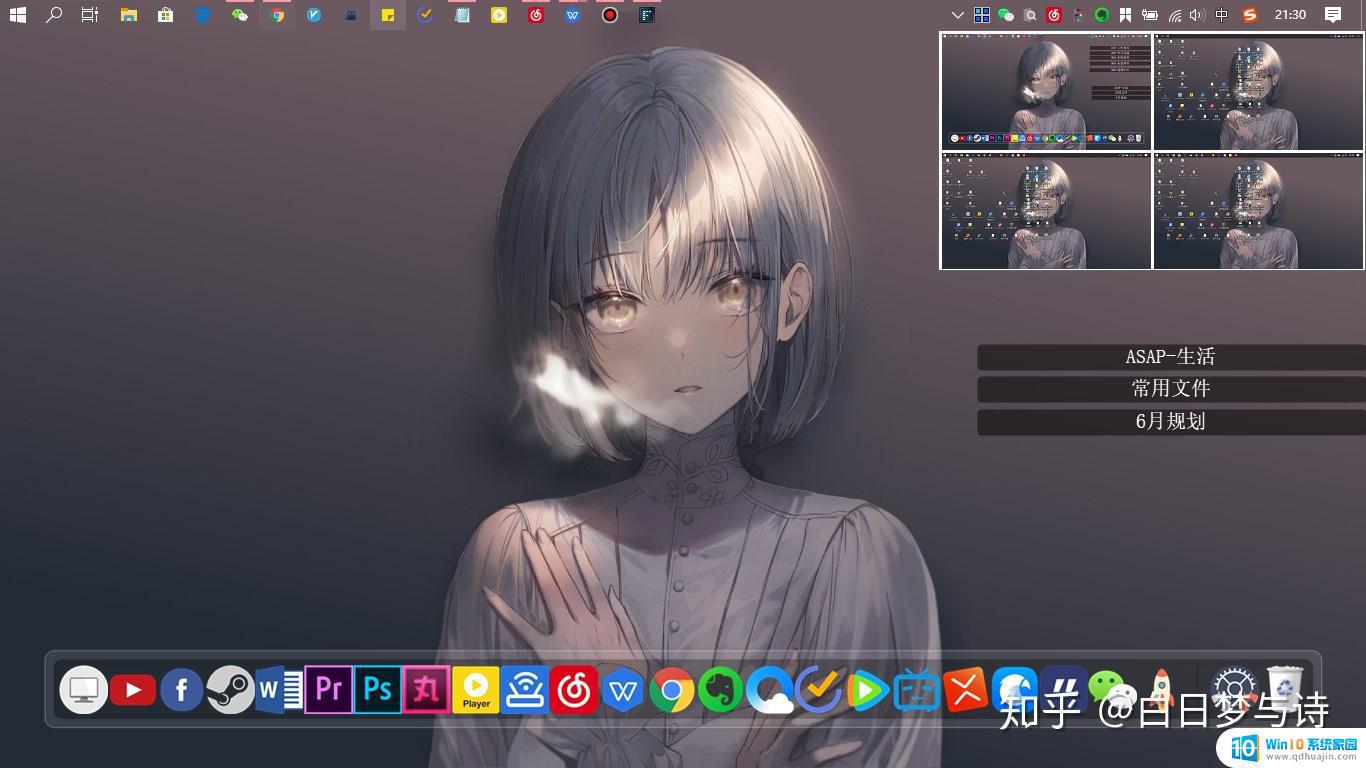Open red record button app in taskbar

tap(610, 15)
